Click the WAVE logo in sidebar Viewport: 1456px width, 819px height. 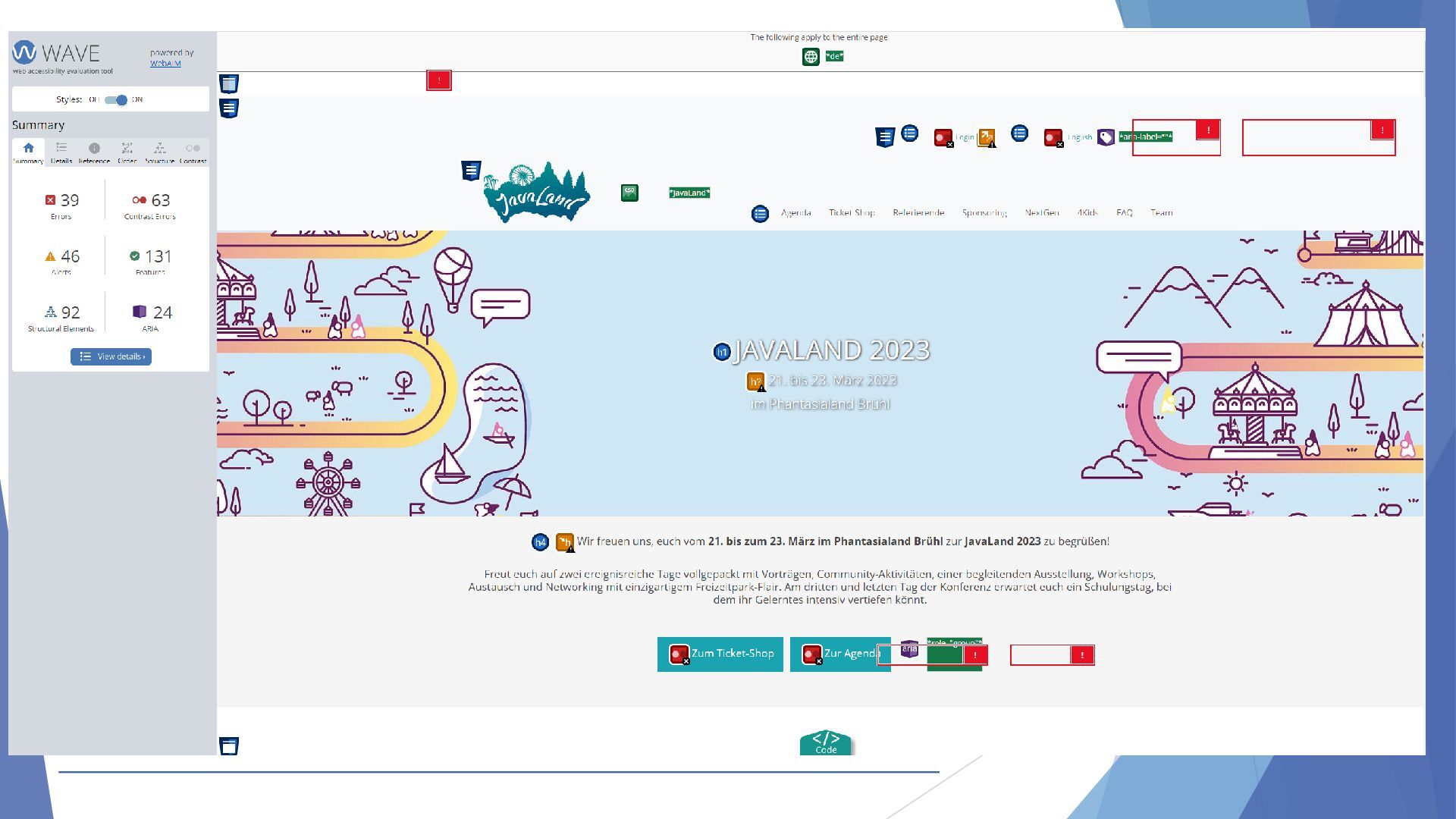click(56, 52)
